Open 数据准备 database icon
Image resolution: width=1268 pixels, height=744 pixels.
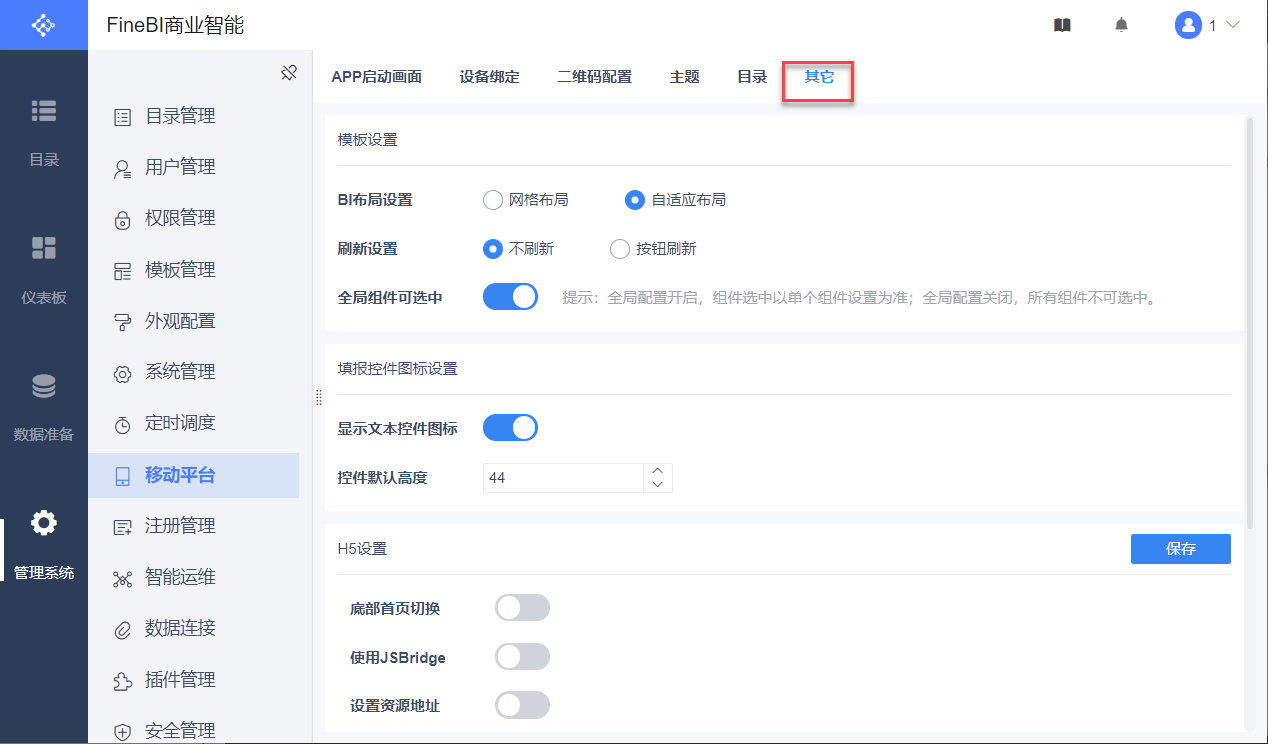(44, 386)
